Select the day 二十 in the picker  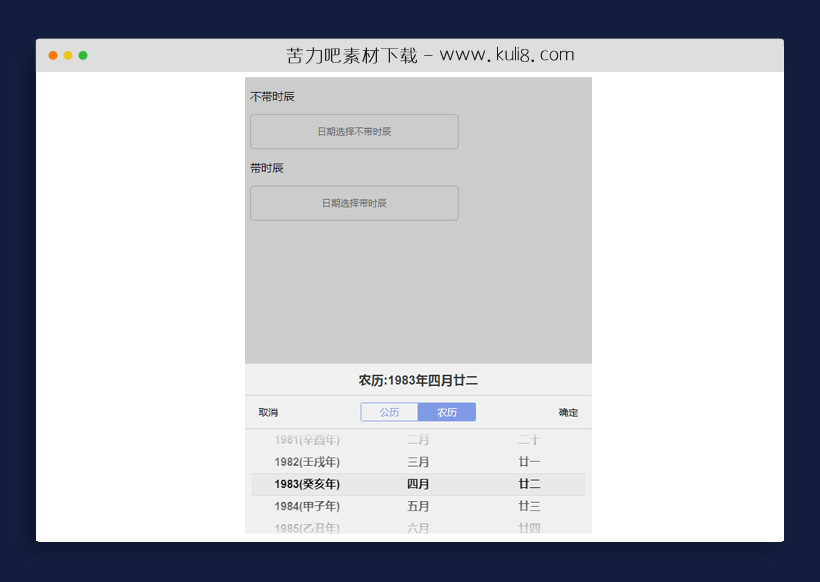(x=530, y=440)
